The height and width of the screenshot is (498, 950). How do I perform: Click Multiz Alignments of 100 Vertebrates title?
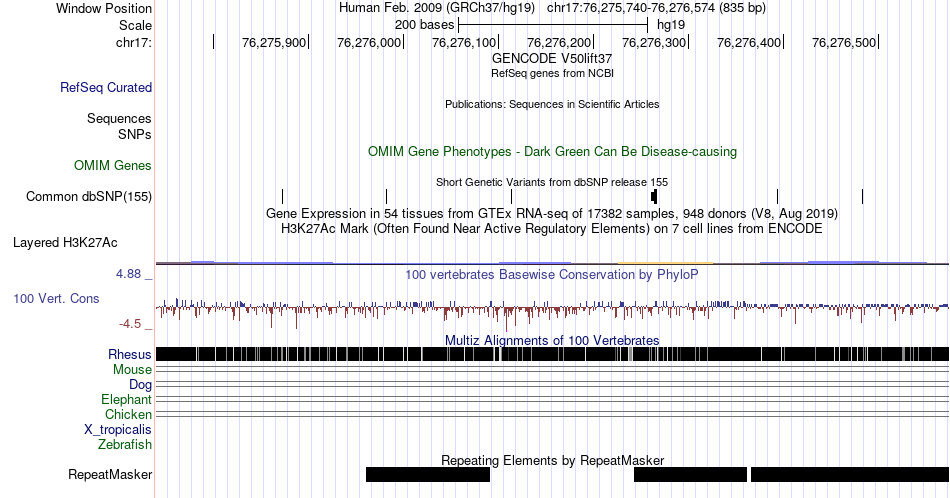552,340
